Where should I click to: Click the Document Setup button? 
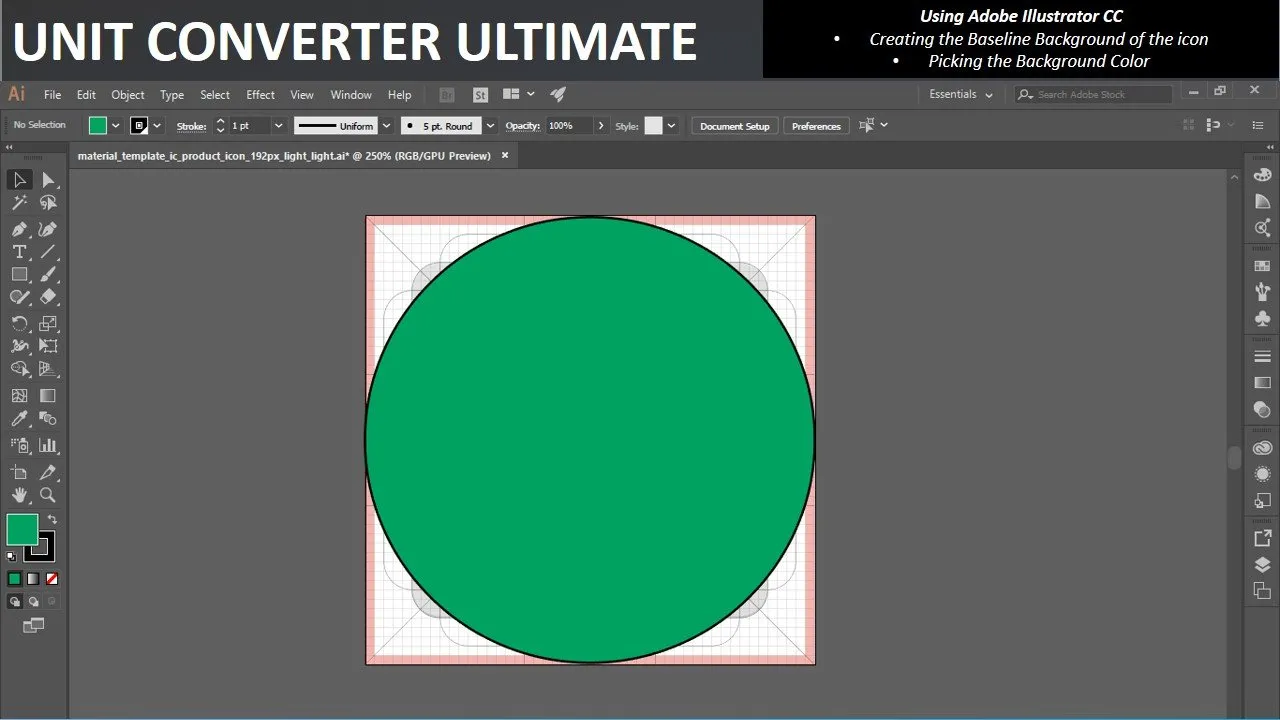pyautogui.click(x=735, y=126)
